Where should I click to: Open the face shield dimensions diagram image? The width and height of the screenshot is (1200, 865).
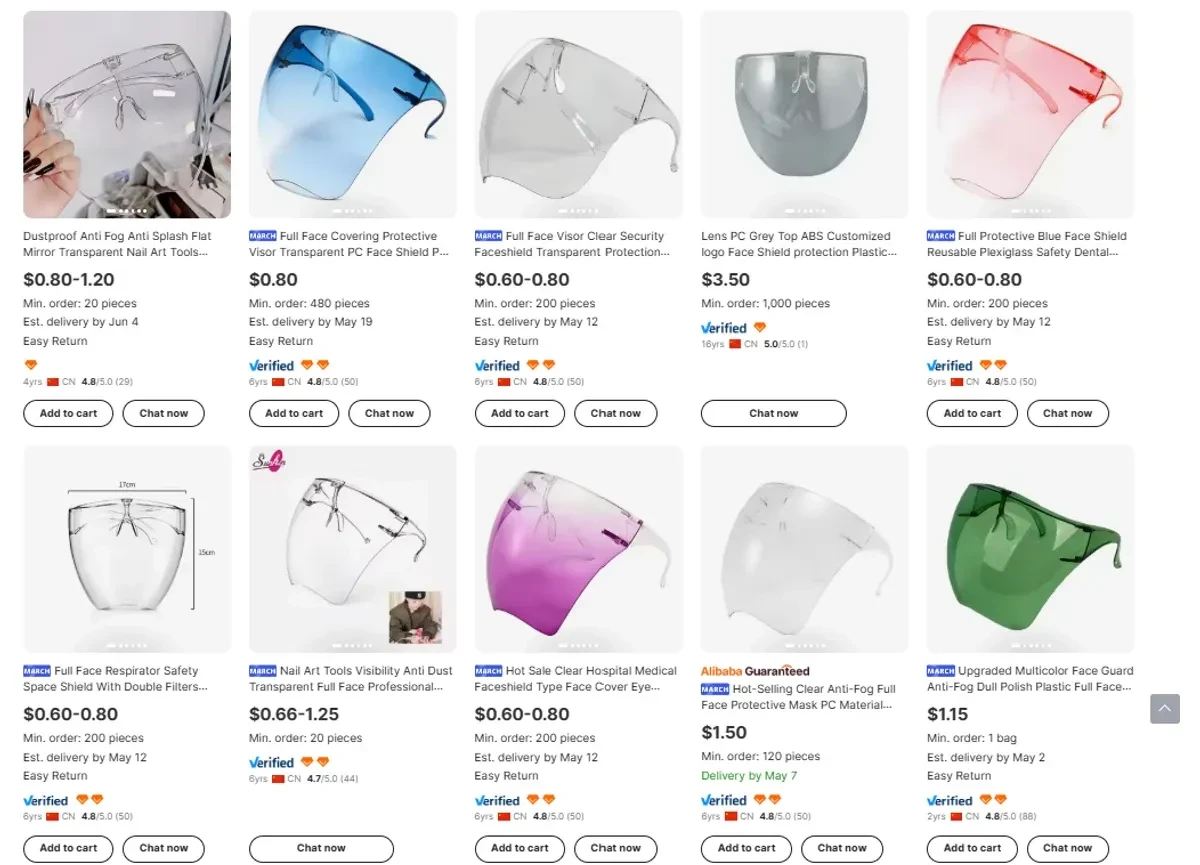pyautogui.click(x=127, y=549)
